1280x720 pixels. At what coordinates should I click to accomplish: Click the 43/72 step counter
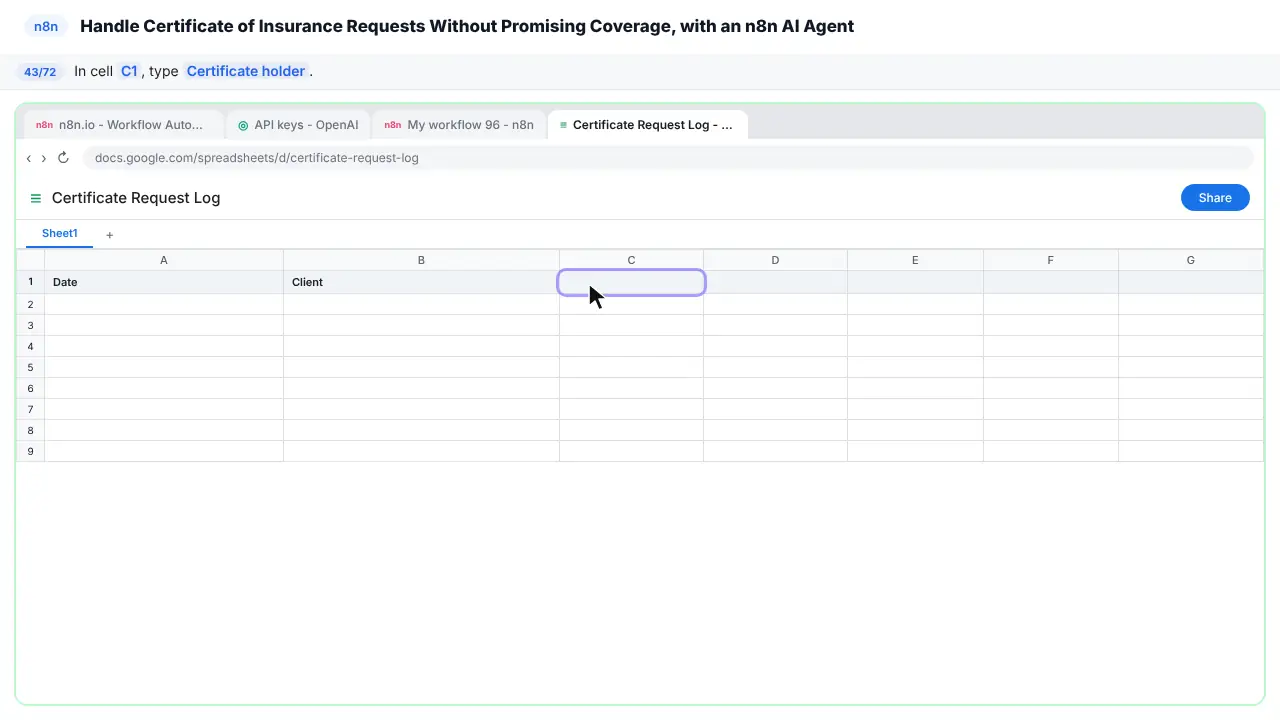pyautogui.click(x=40, y=72)
